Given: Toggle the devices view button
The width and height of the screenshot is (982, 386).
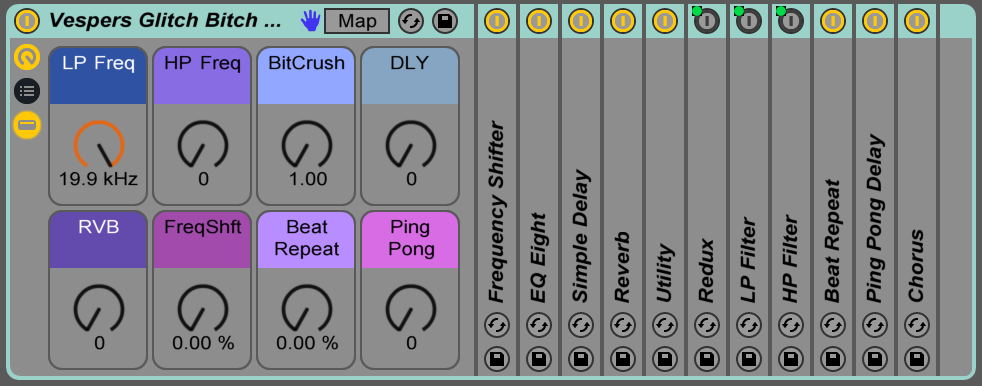Looking at the screenshot, I should click(27, 125).
